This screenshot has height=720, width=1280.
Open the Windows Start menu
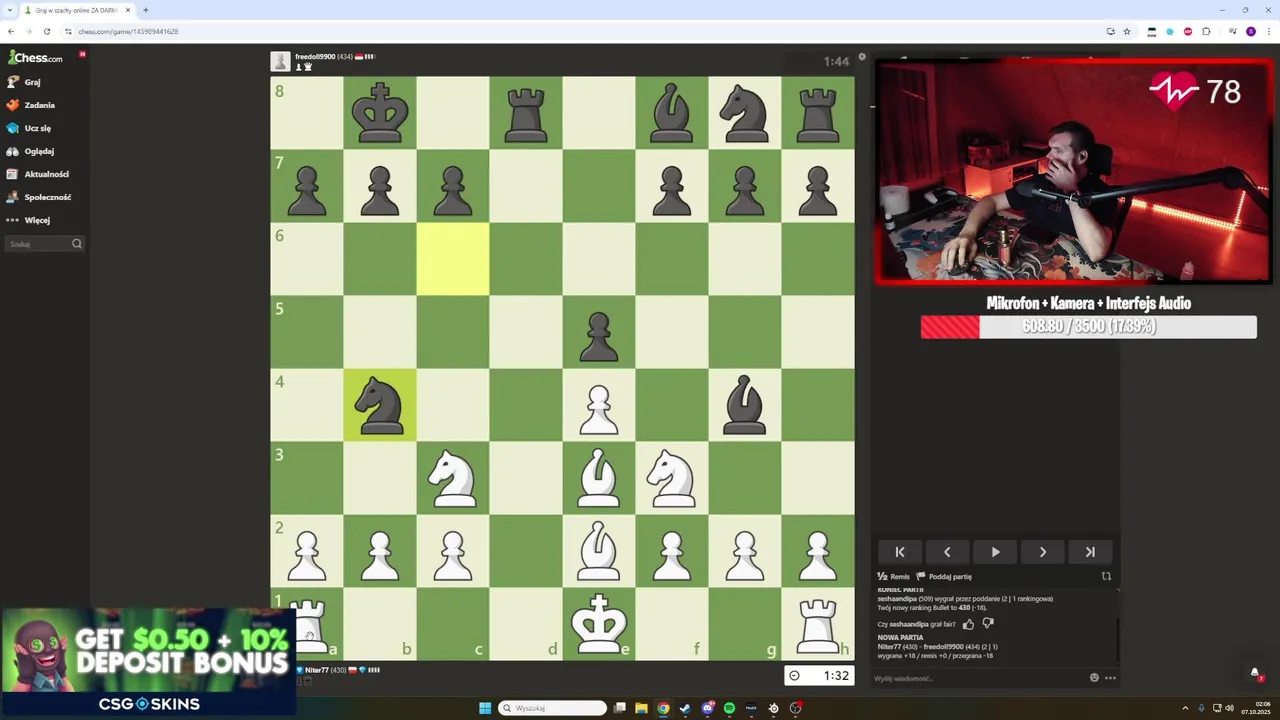click(x=485, y=708)
